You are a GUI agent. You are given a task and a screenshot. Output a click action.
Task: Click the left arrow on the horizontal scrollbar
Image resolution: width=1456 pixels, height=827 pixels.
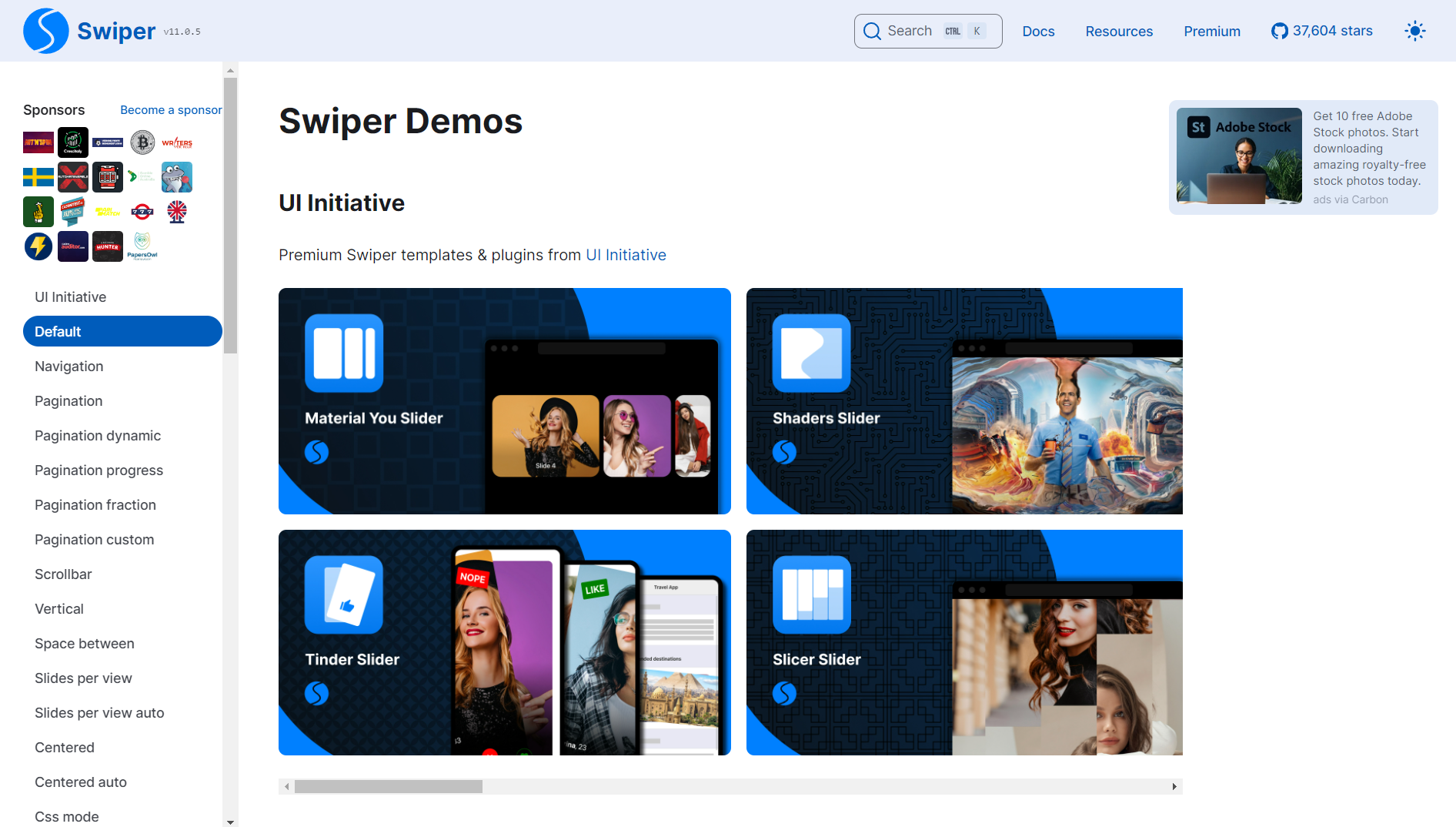[x=286, y=786]
